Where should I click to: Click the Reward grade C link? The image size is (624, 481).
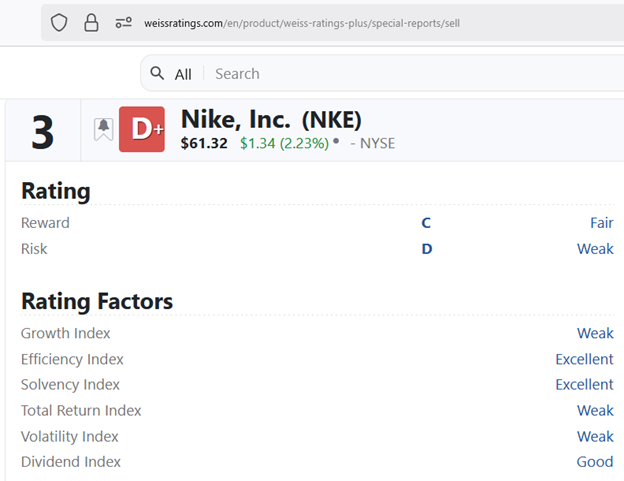pyautogui.click(x=426, y=223)
